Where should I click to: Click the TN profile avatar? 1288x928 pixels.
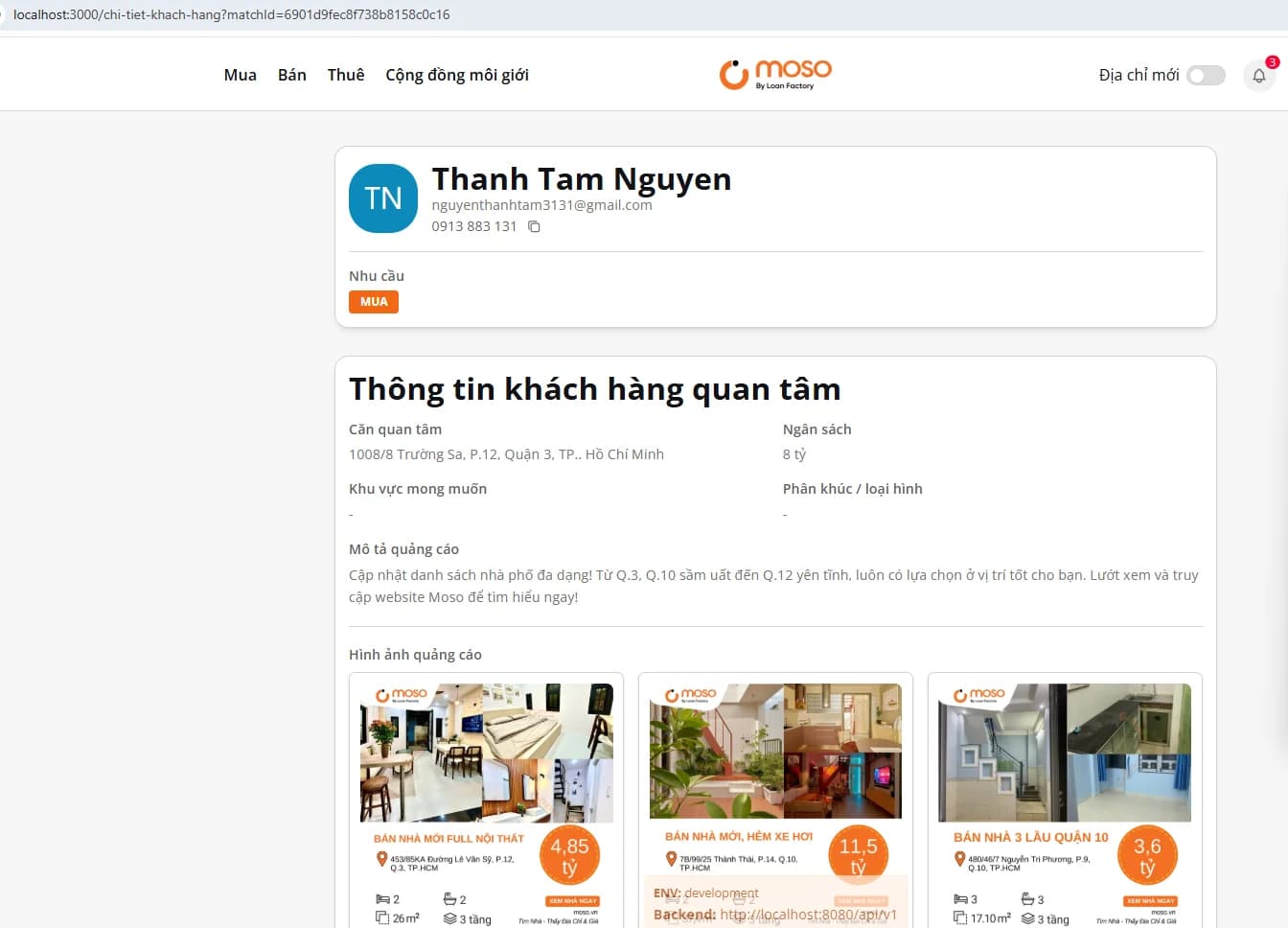(x=383, y=198)
